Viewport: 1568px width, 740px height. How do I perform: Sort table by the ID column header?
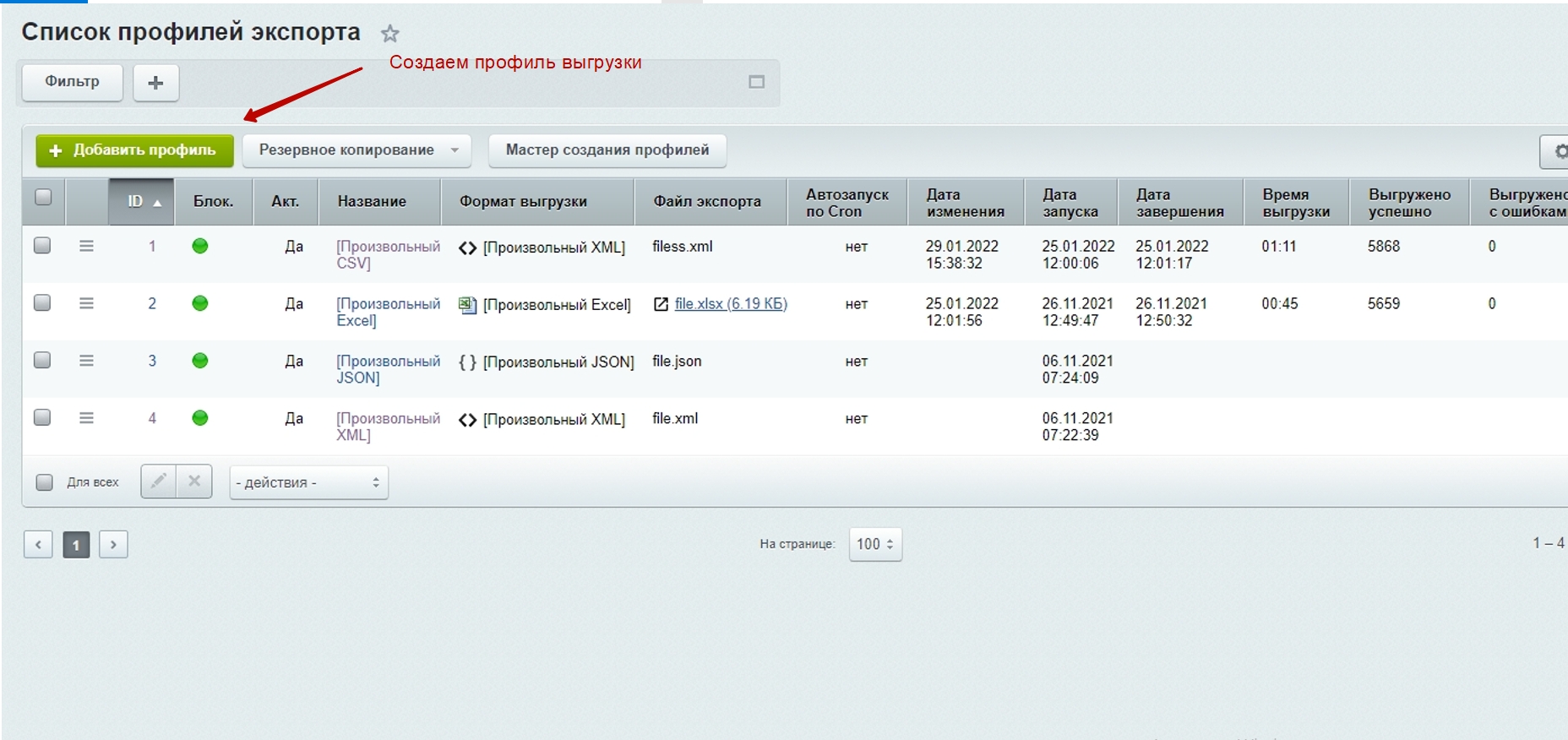point(141,202)
